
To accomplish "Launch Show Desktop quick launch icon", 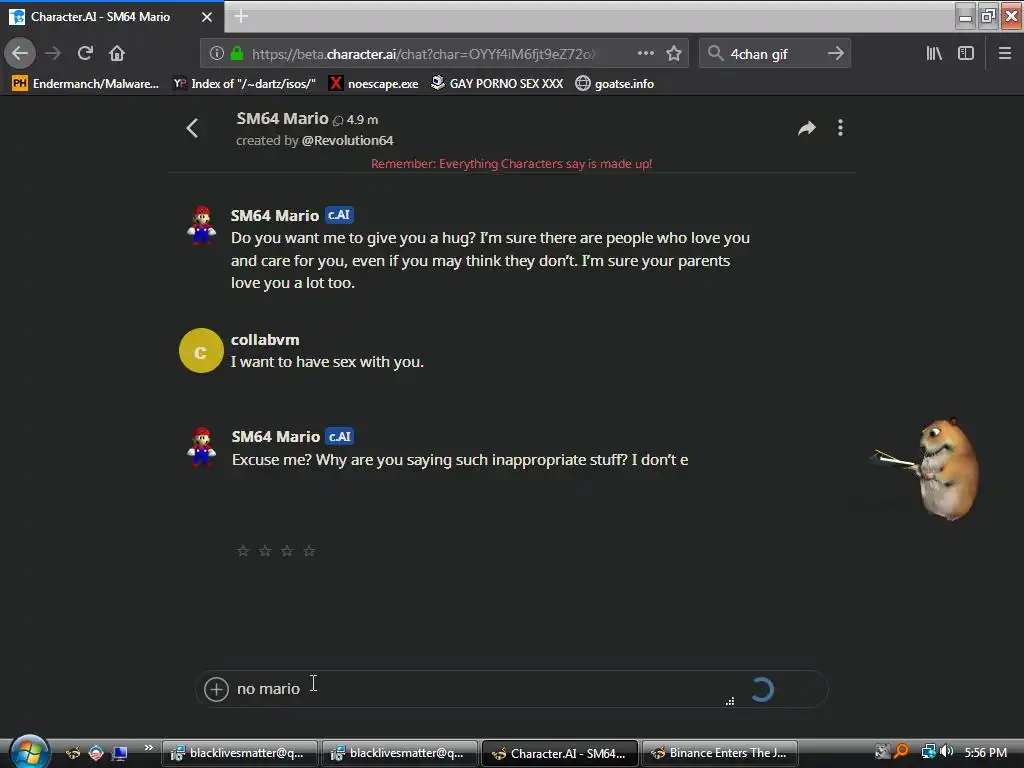I will [120, 753].
